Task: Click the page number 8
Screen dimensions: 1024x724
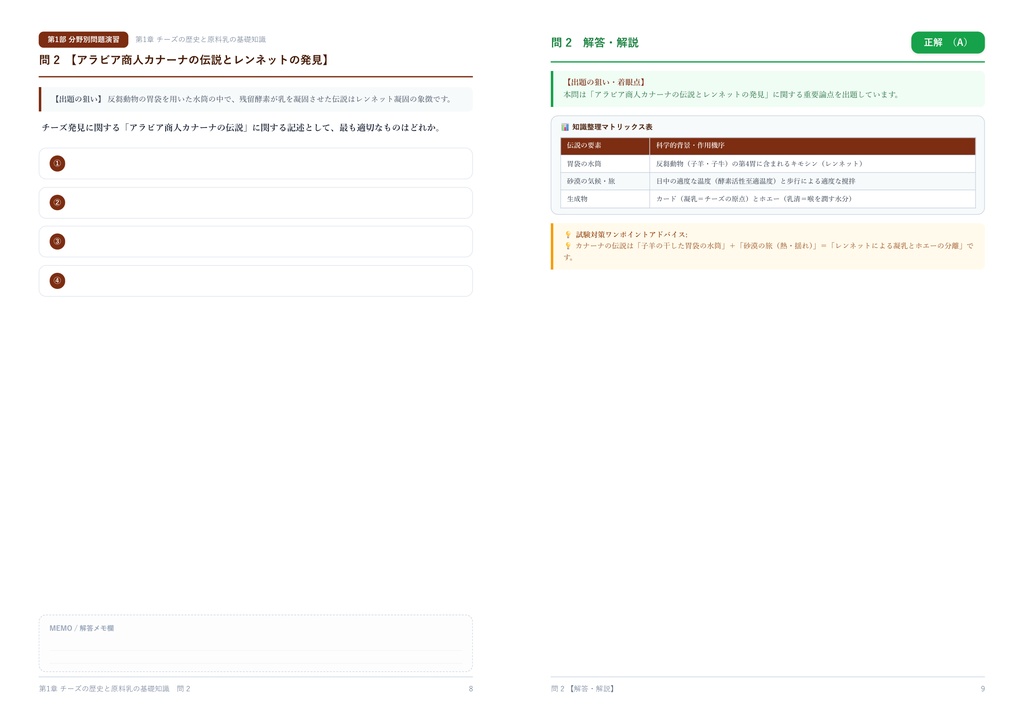Action: pyautogui.click(x=470, y=689)
